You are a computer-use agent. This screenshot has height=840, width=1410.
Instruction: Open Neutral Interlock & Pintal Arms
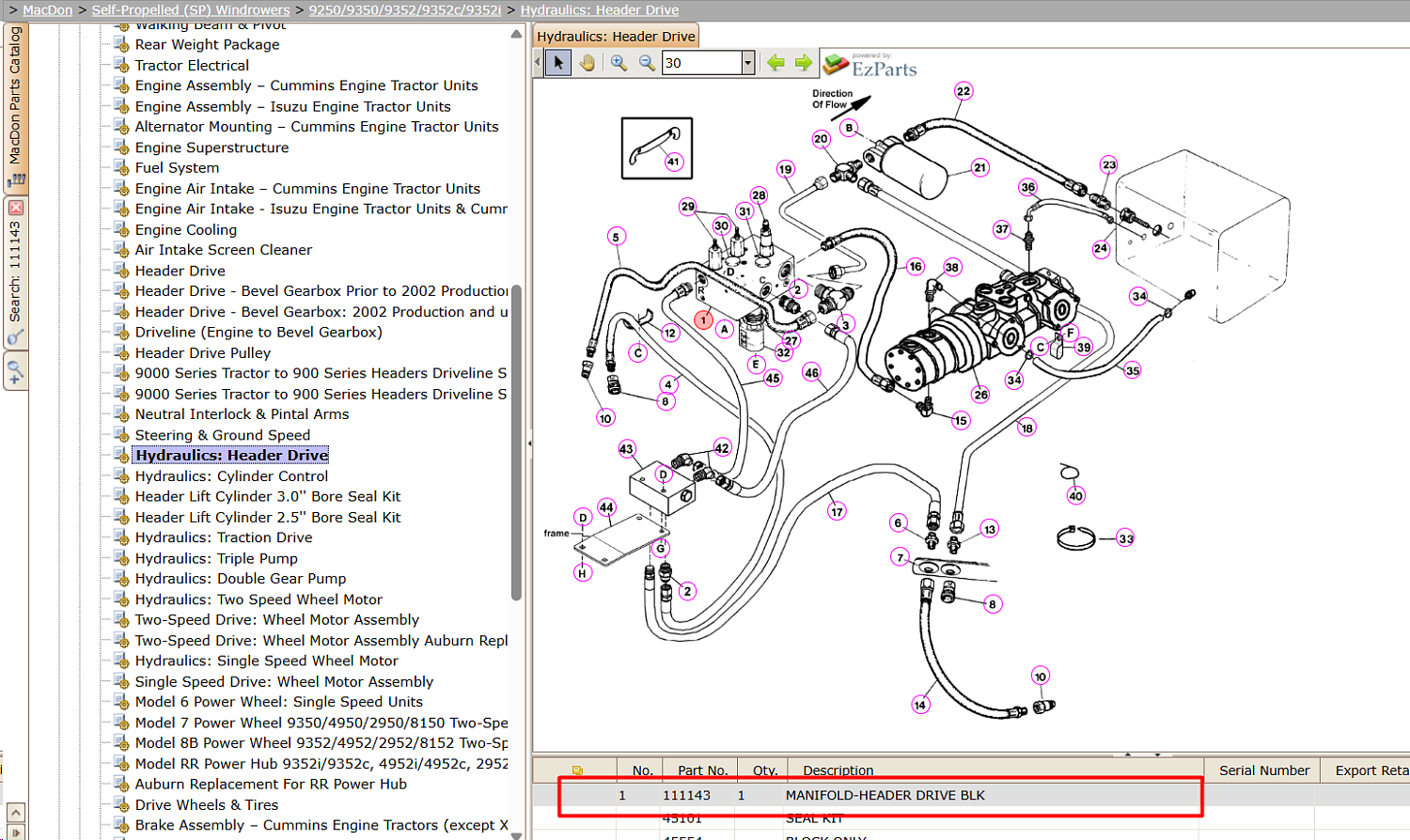tap(242, 414)
